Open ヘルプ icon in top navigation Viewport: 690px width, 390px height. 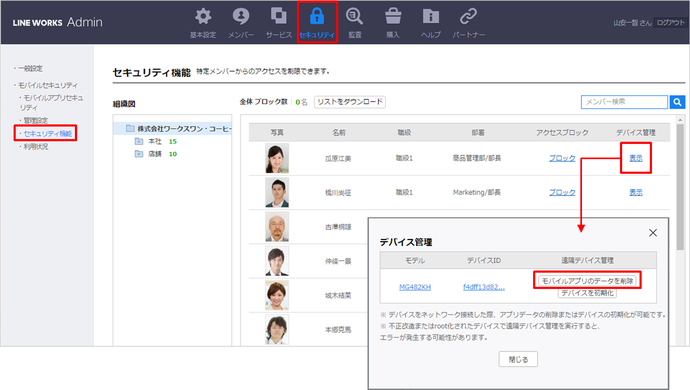(430, 16)
